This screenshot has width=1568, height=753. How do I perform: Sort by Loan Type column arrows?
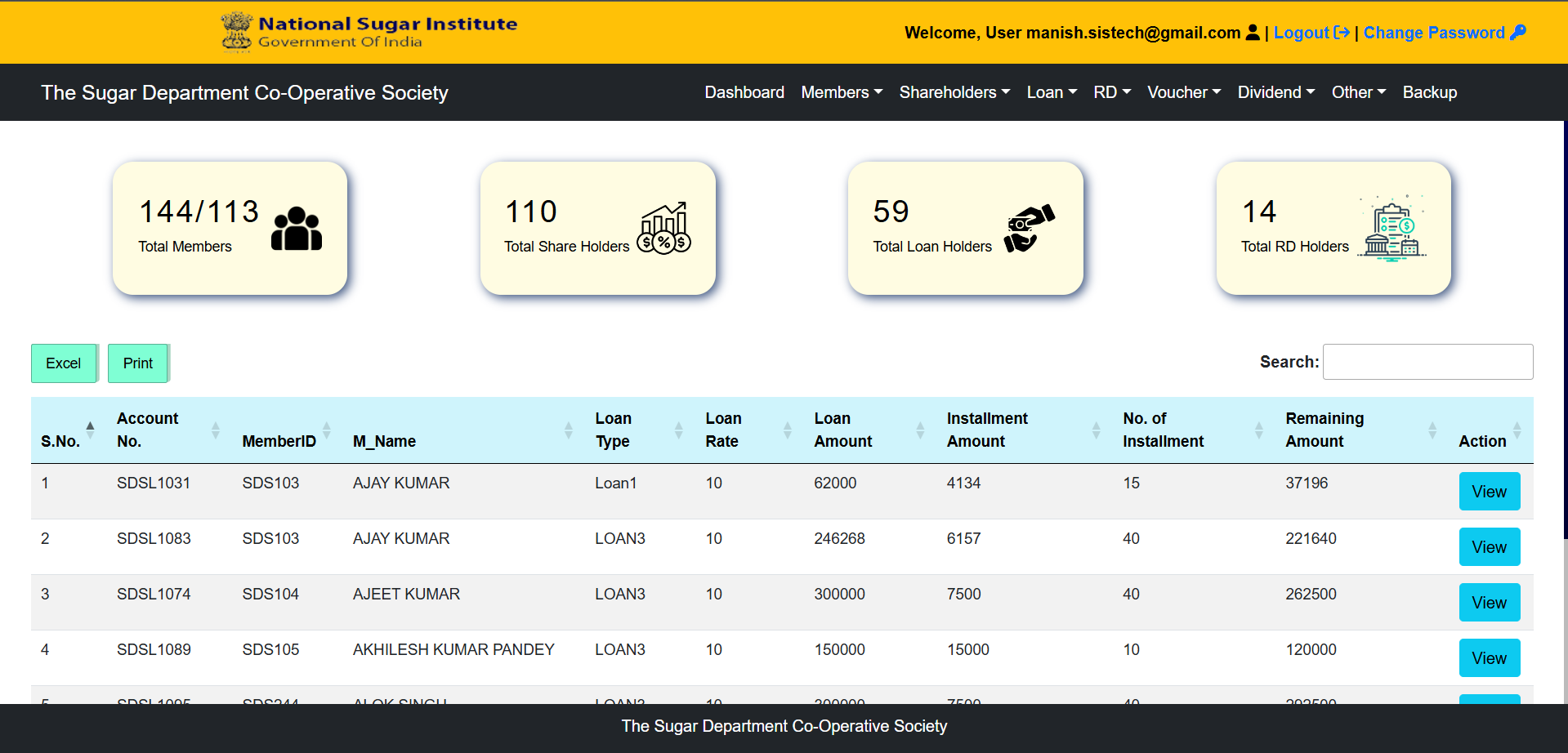tap(679, 430)
